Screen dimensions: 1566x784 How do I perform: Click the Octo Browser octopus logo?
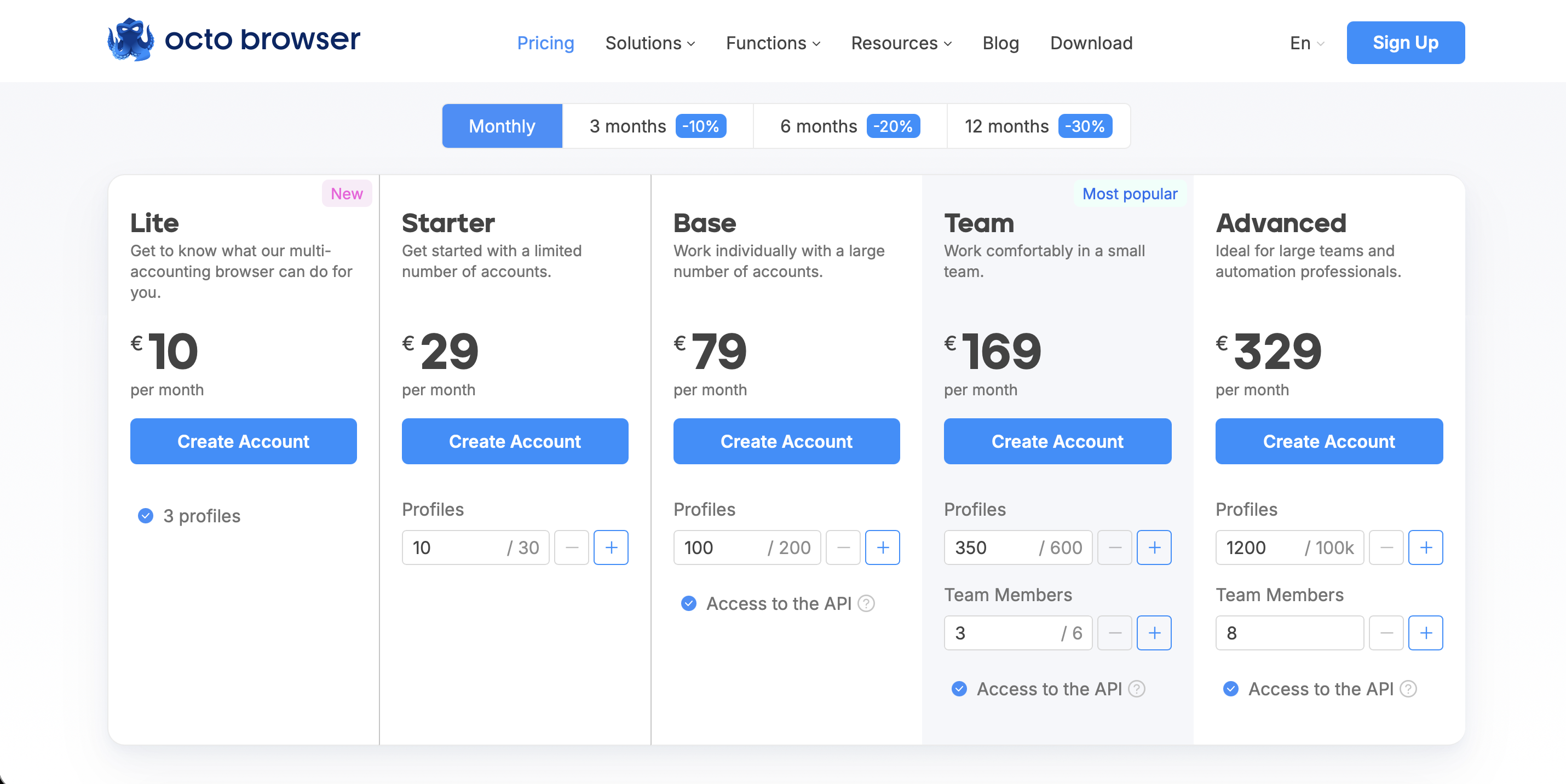point(131,40)
